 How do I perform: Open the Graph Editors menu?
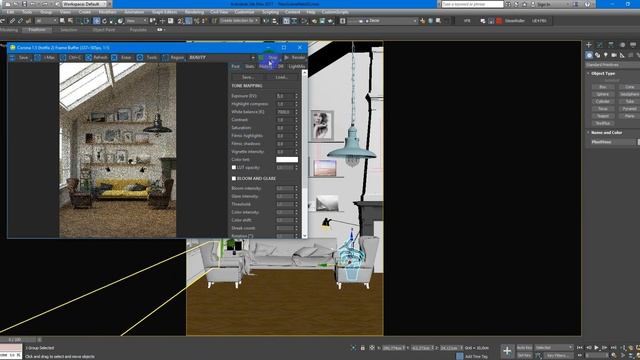click(x=164, y=12)
